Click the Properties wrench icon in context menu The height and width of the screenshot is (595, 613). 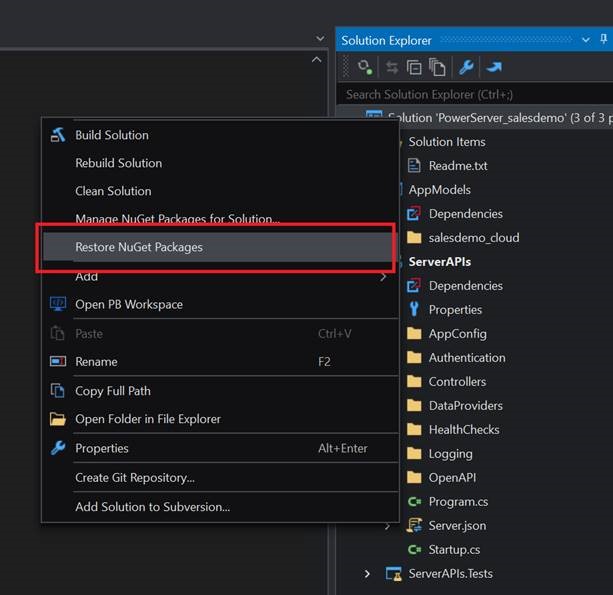[x=58, y=448]
